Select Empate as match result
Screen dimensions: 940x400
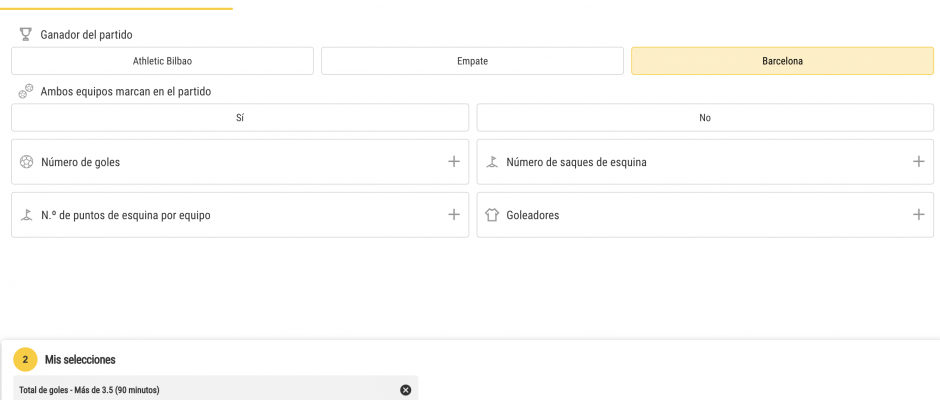pos(472,61)
